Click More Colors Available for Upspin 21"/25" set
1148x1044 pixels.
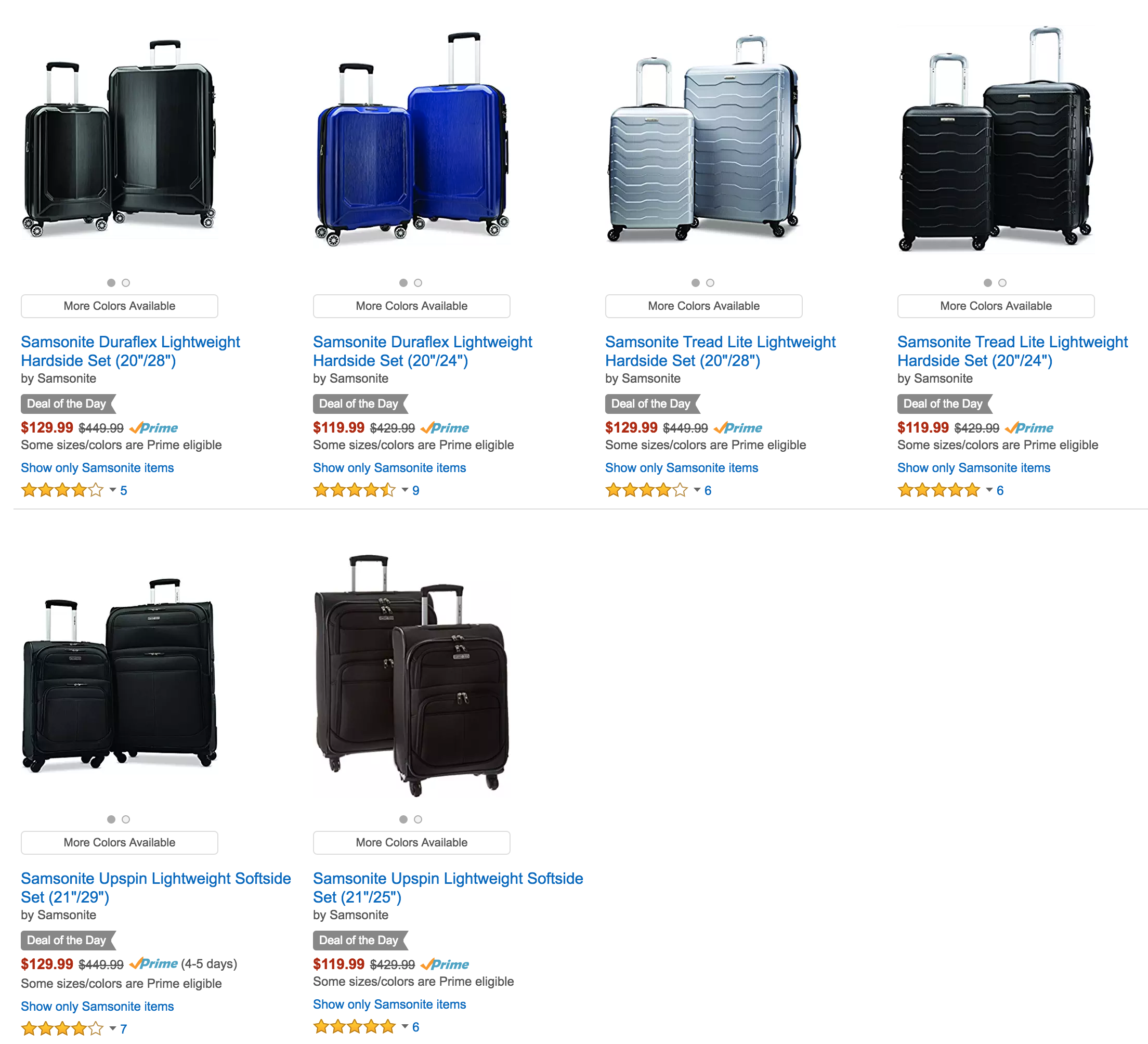pyautogui.click(x=411, y=842)
